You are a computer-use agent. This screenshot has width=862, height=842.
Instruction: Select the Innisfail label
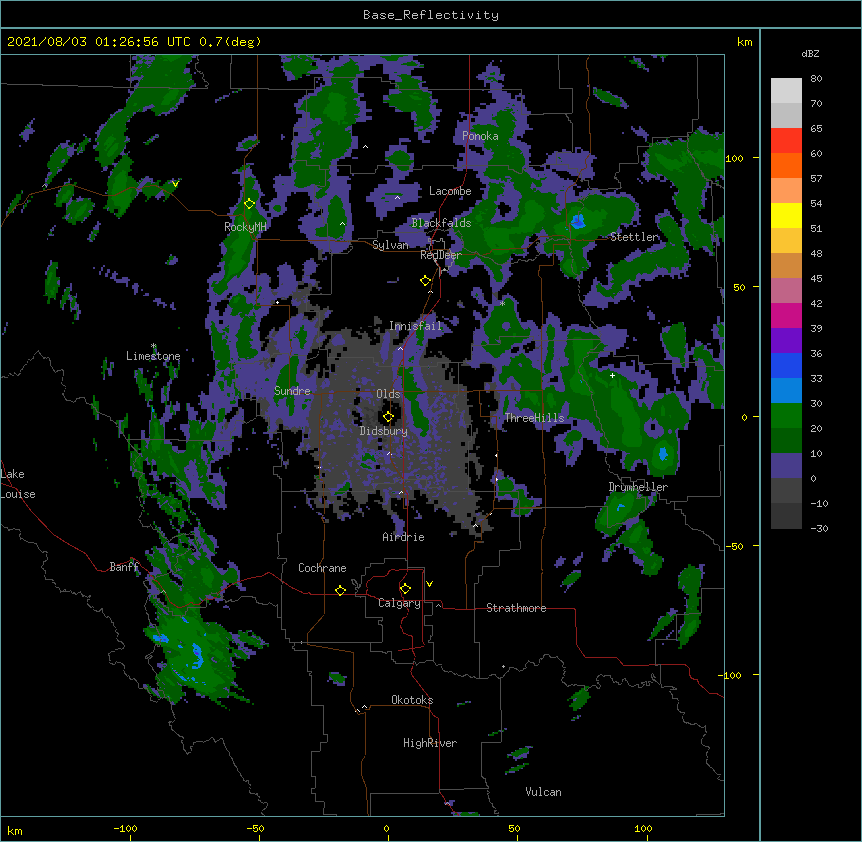416,326
